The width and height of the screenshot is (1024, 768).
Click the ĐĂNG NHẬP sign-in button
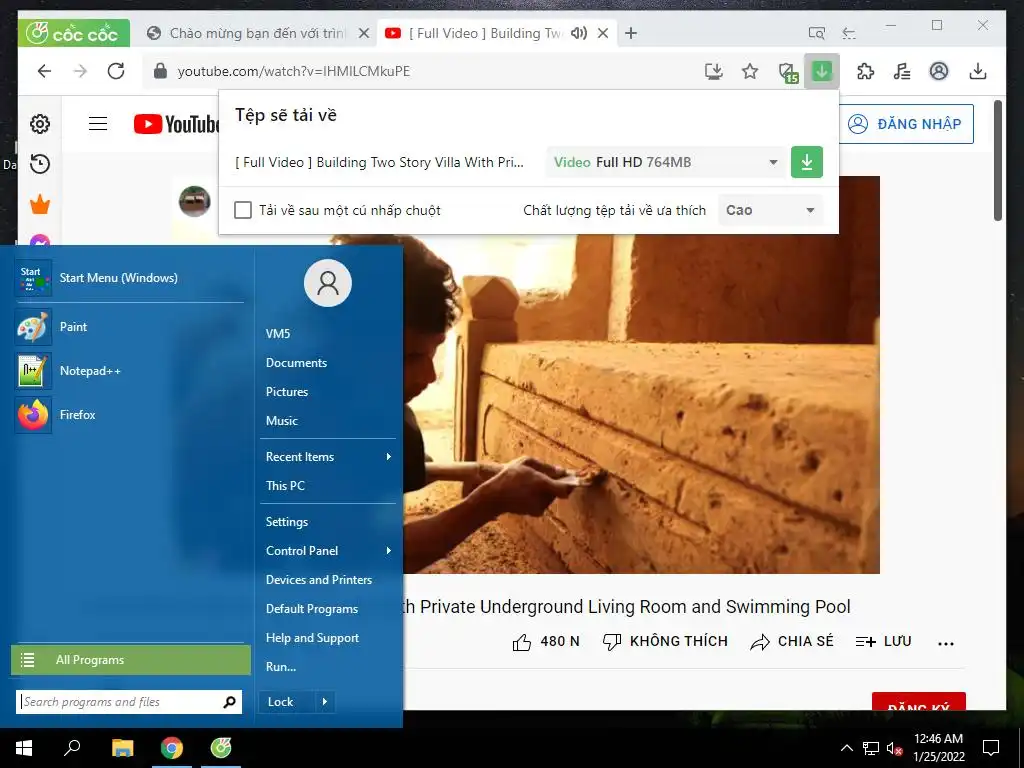point(906,123)
